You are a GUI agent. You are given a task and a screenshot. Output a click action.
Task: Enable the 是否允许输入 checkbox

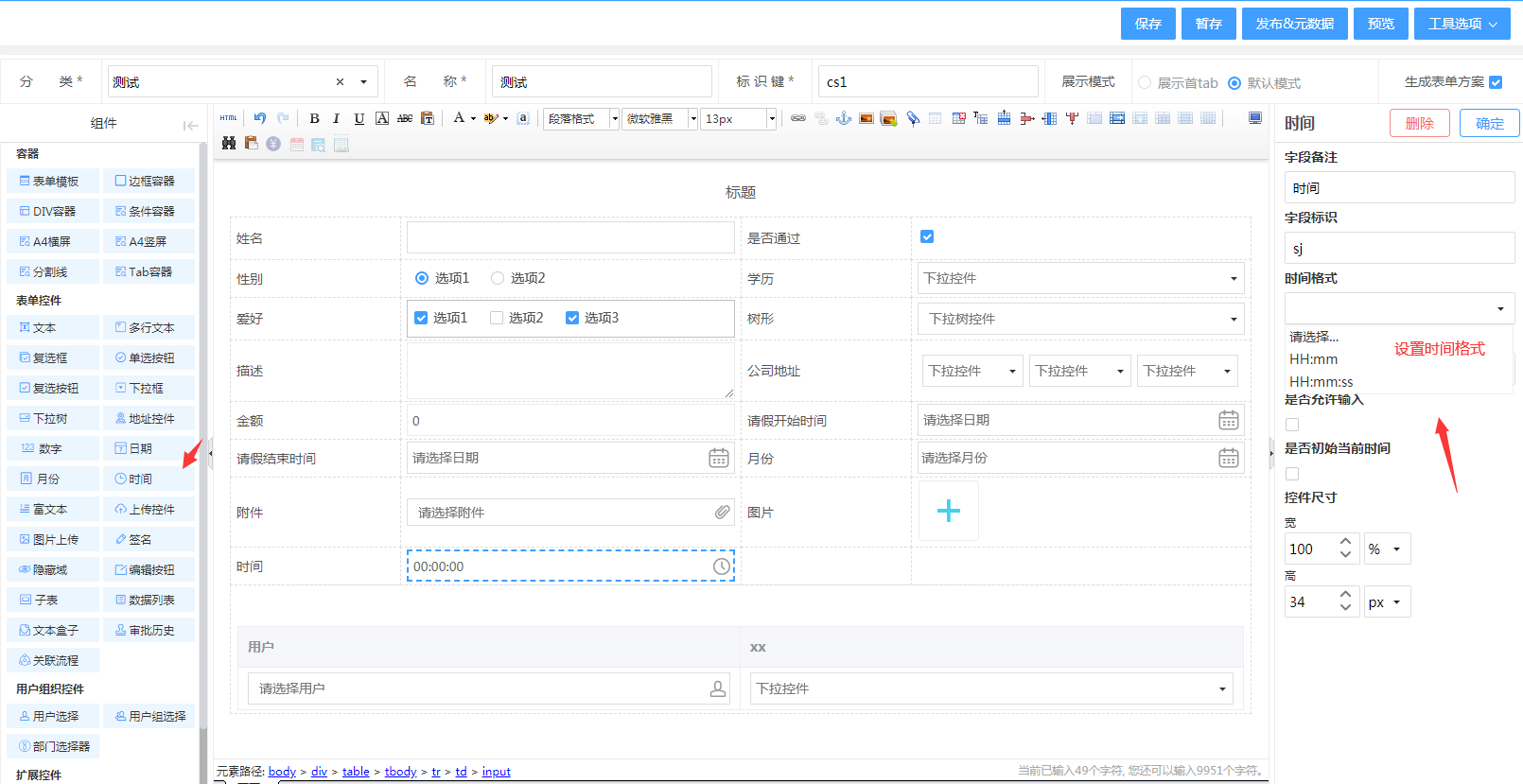pos(1292,425)
